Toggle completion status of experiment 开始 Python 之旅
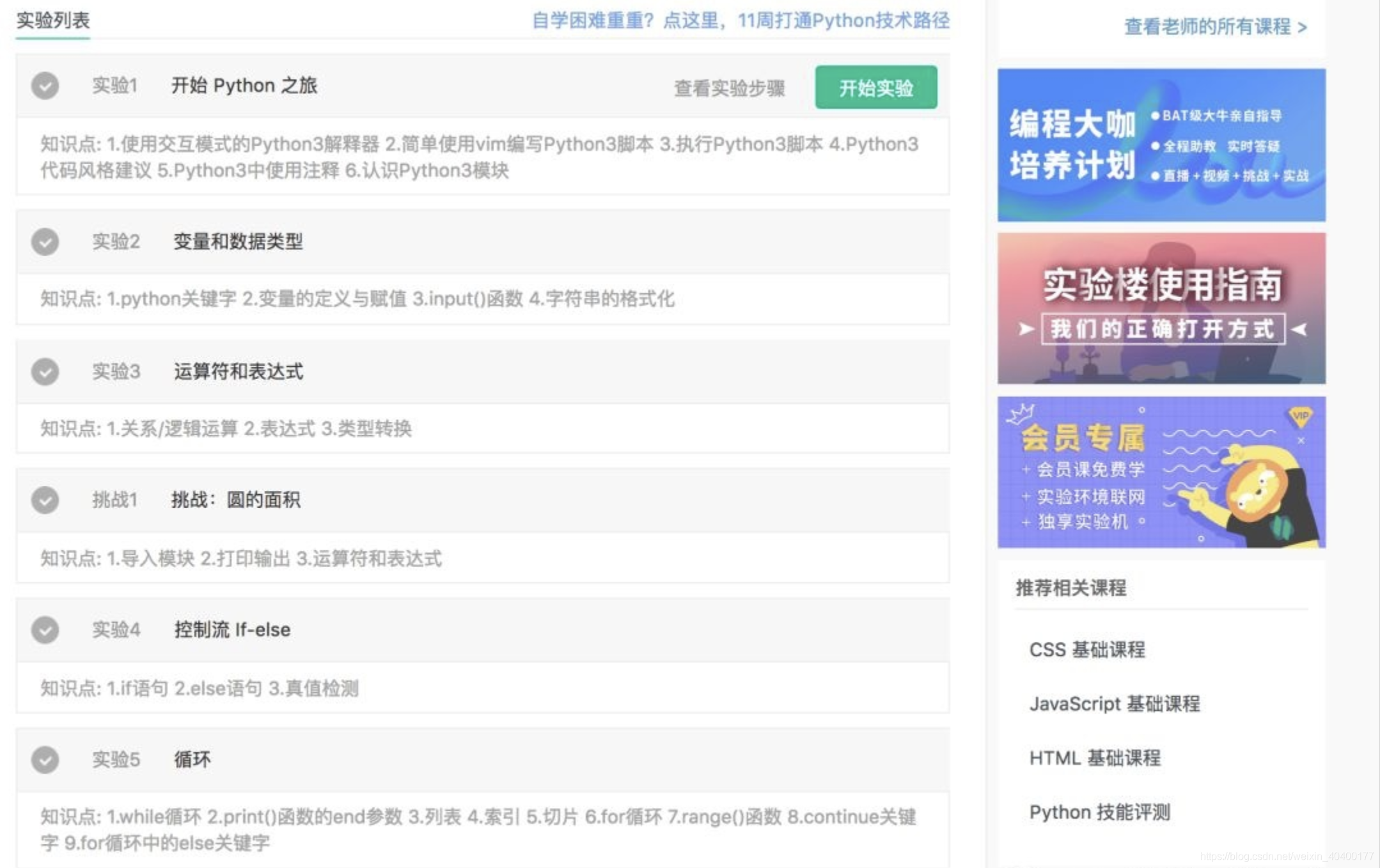The height and width of the screenshot is (868, 1380). pyautogui.click(x=45, y=86)
